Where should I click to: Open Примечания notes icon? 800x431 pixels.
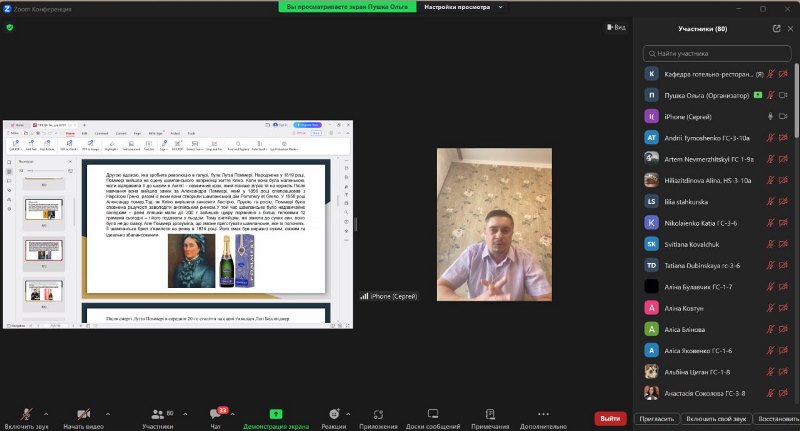(490, 414)
